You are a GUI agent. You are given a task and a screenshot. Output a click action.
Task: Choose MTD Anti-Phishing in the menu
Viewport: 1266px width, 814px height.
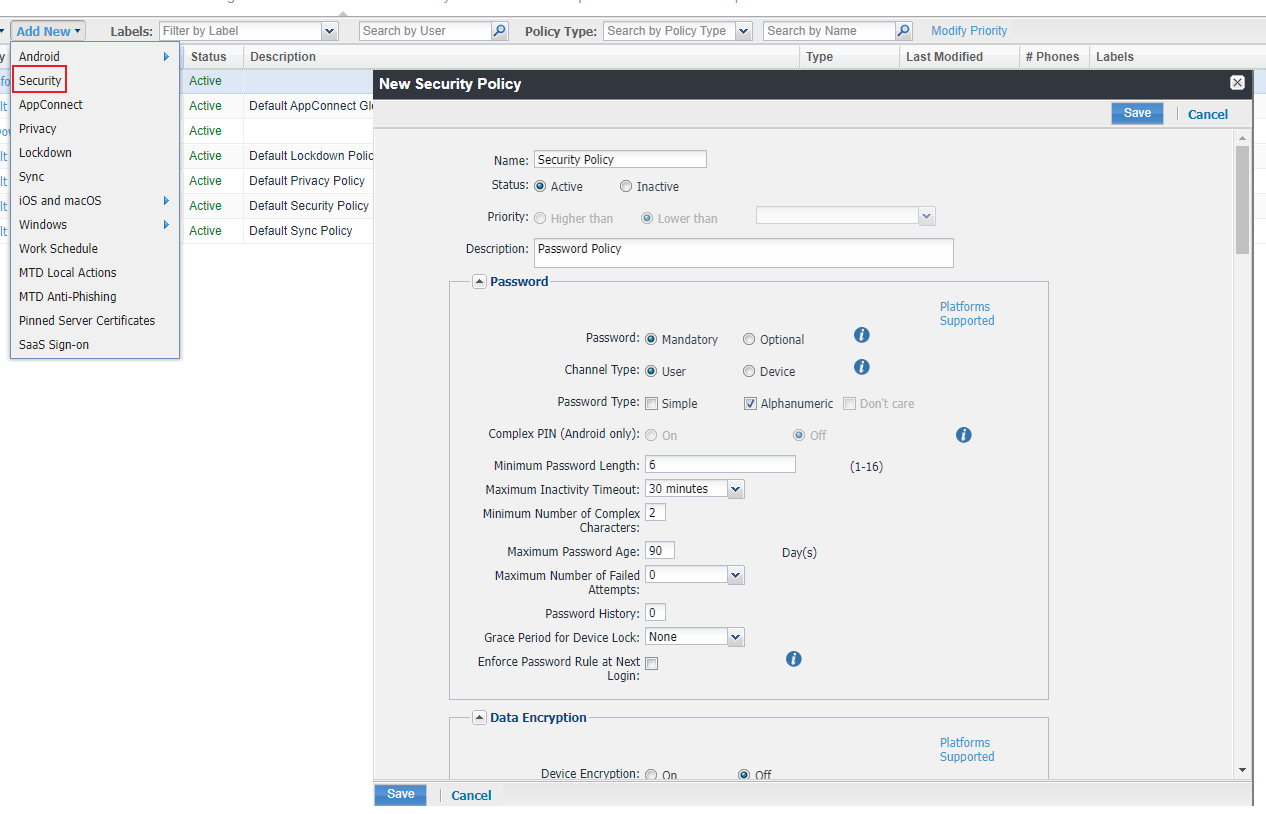(67, 297)
